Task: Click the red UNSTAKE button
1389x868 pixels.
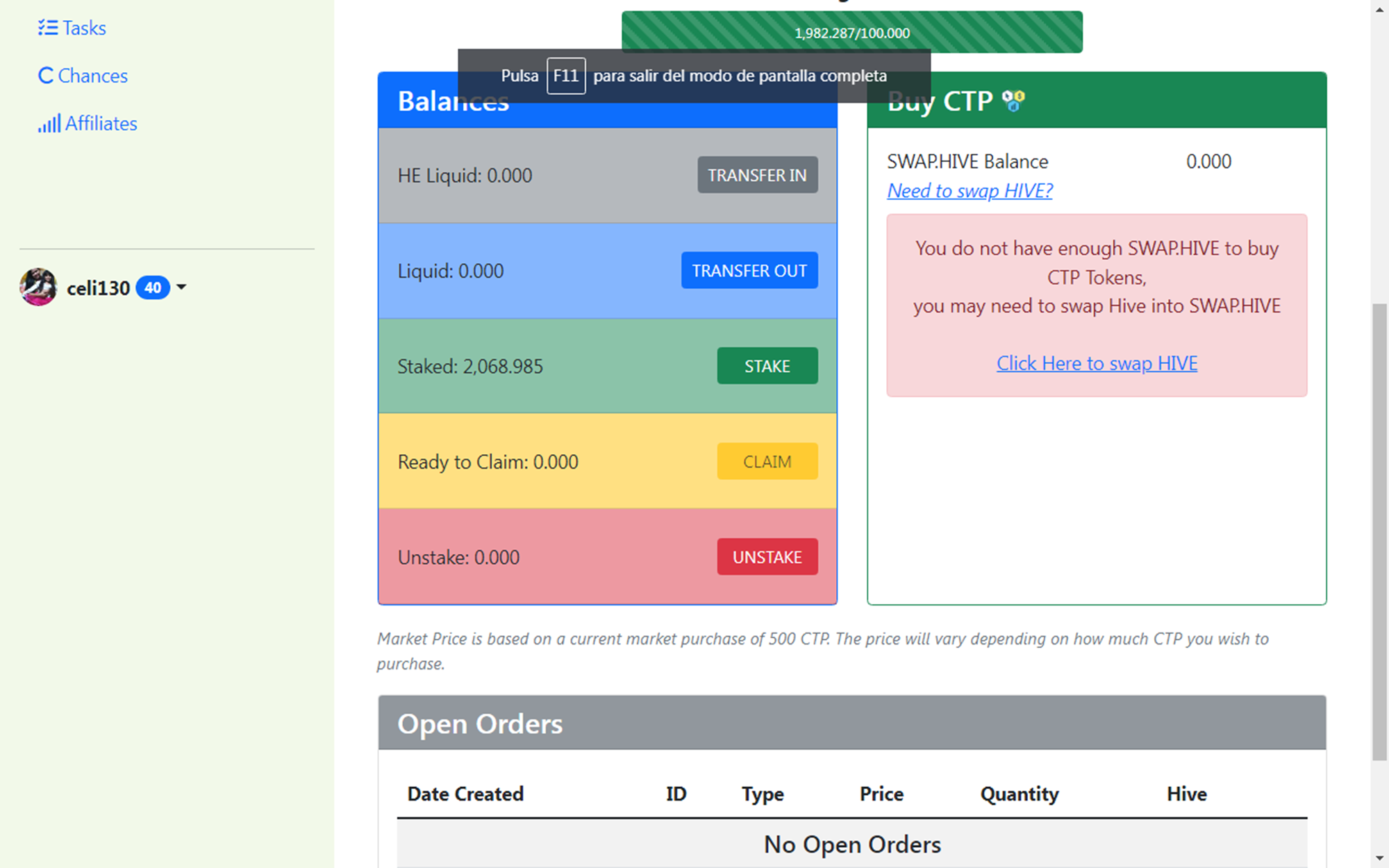Action: [x=767, y=557]
